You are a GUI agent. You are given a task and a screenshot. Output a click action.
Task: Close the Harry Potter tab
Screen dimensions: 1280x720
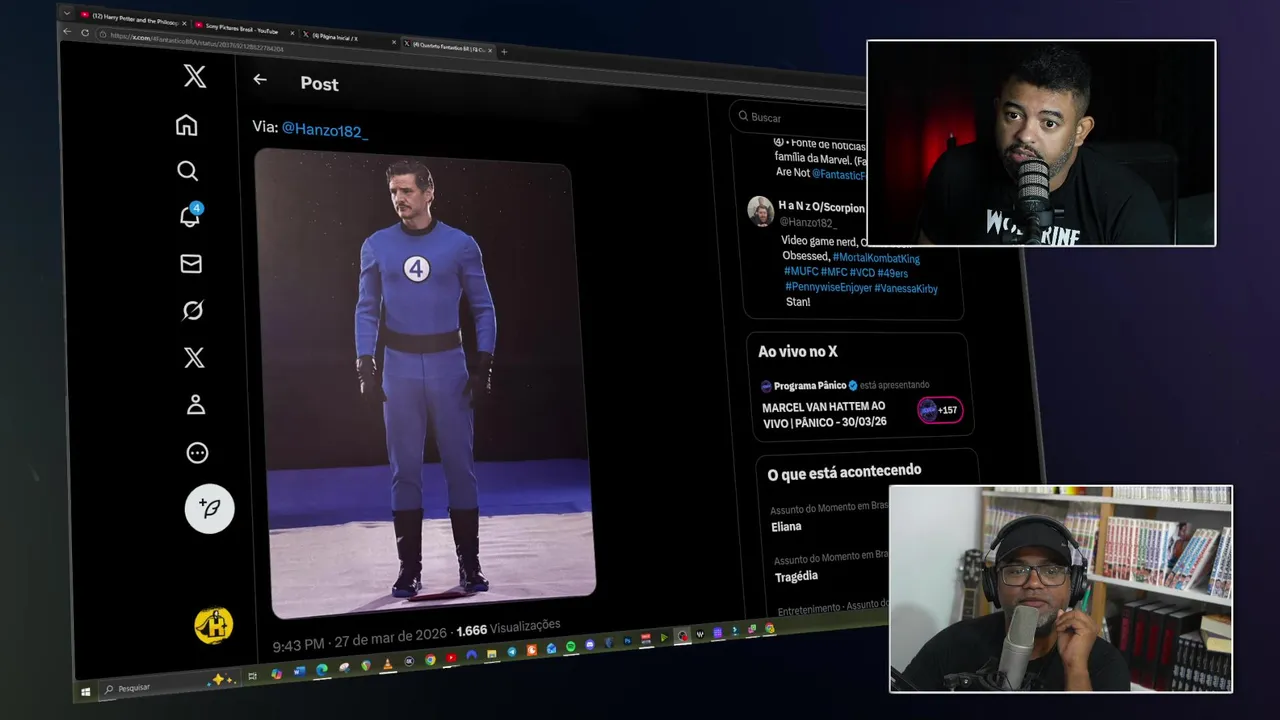(184, 23)
